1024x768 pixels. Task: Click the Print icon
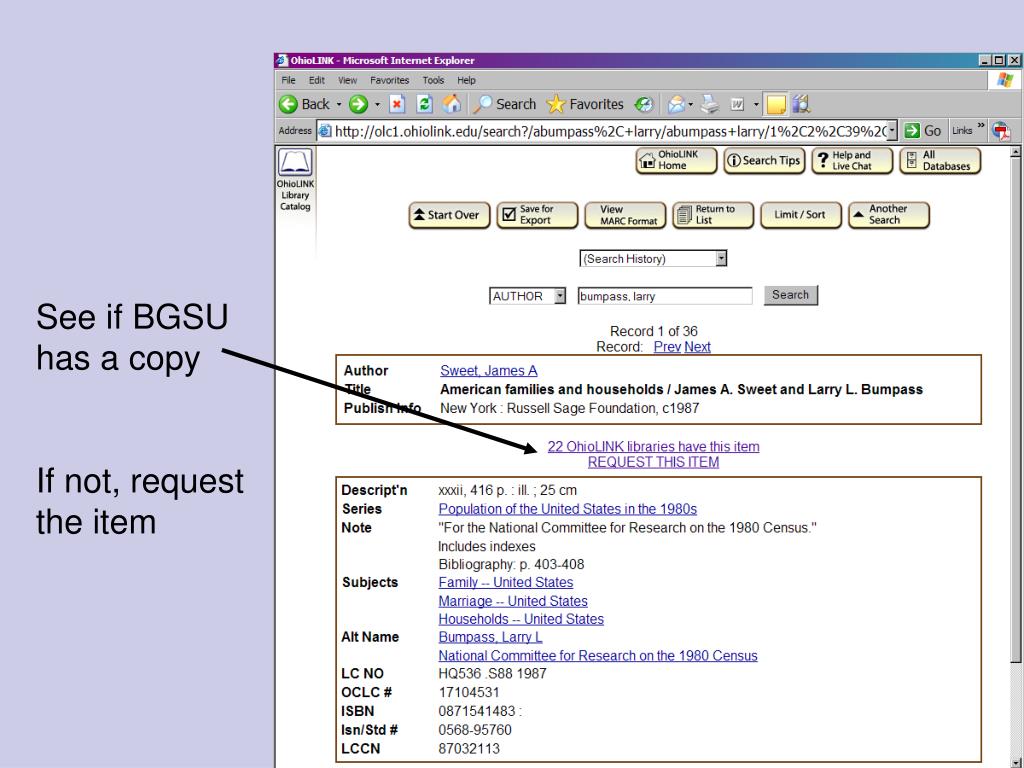point(710,104)
